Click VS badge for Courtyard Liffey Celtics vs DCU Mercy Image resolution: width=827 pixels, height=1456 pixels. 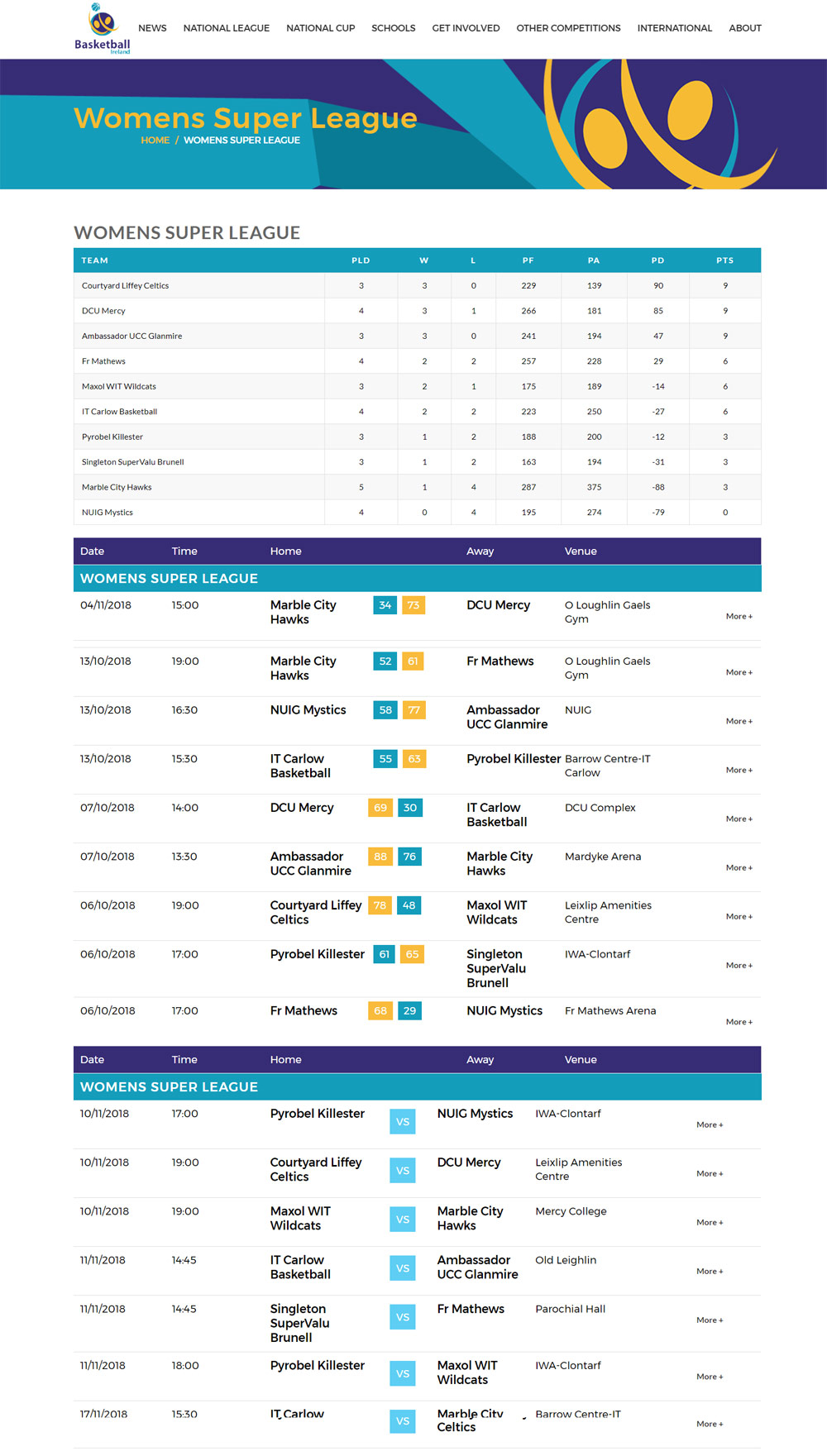coord(403,1171)
